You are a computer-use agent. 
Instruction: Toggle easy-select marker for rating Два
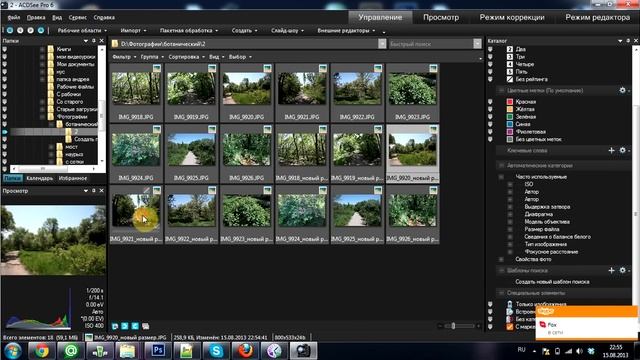[490, 49]
